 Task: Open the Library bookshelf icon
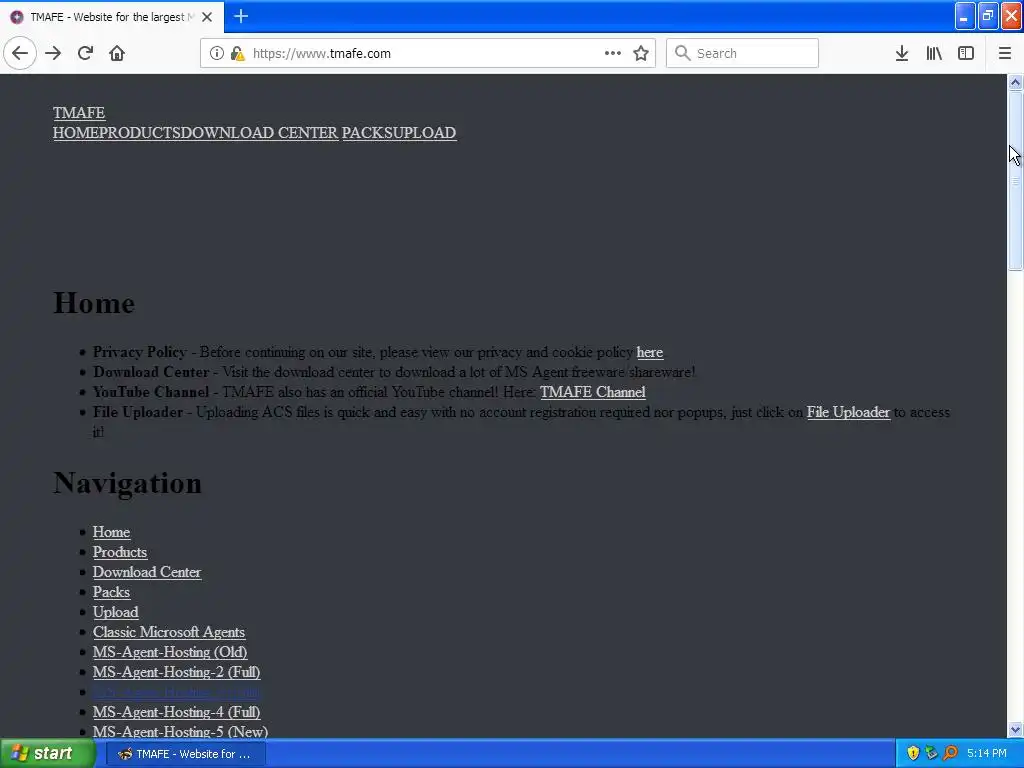click(x=934, y=53)
